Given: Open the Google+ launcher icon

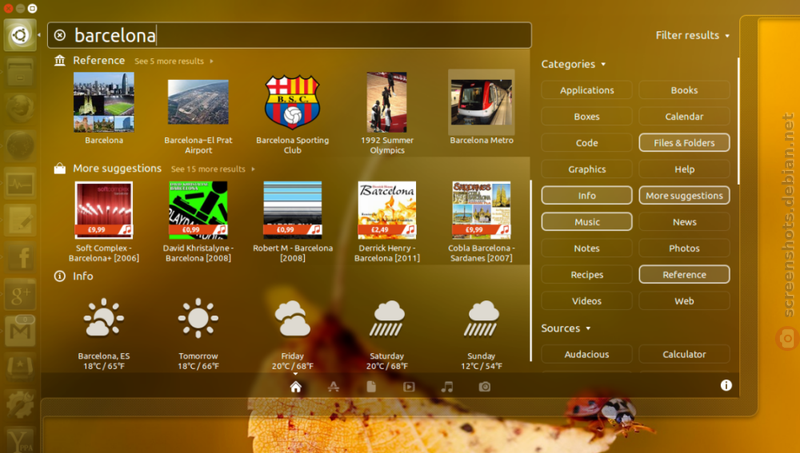Looking at the screenshot, I should click(x=20, y=294).
